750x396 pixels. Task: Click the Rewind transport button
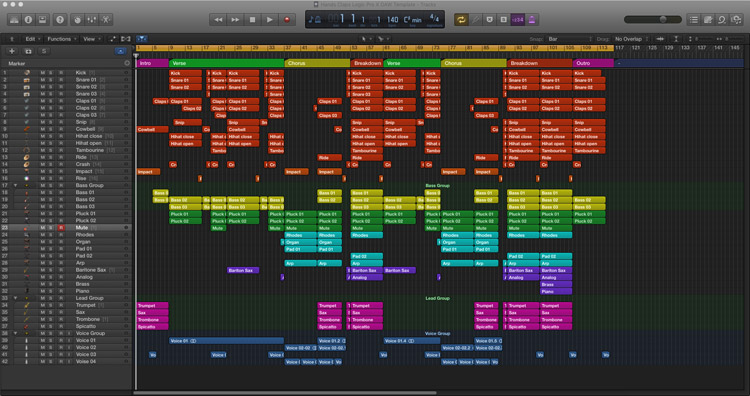pyautogui.click(x=218, y=20)
